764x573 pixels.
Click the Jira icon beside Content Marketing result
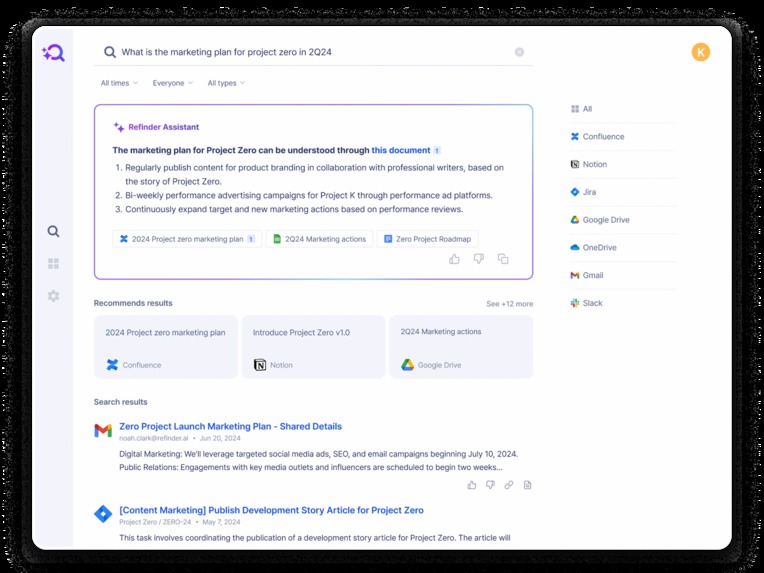(103, 514)
